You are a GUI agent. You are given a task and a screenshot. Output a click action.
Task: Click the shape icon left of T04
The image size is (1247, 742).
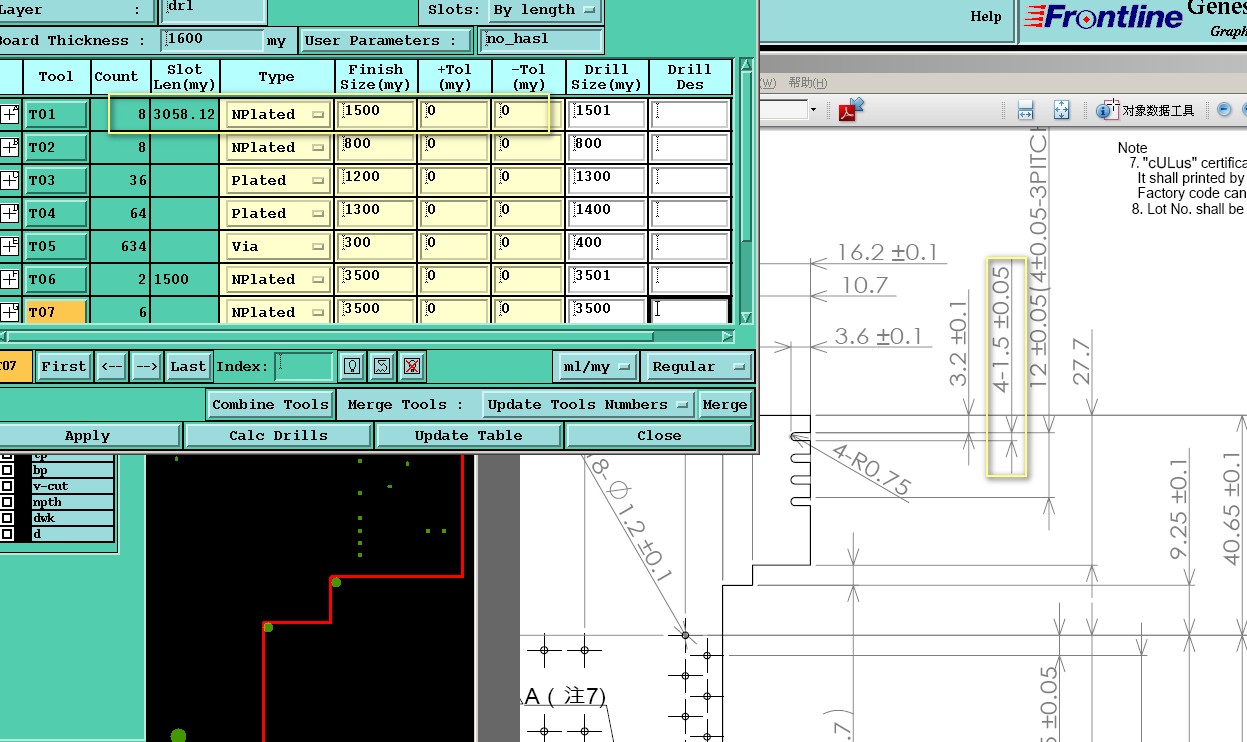(x=10, y=213)
